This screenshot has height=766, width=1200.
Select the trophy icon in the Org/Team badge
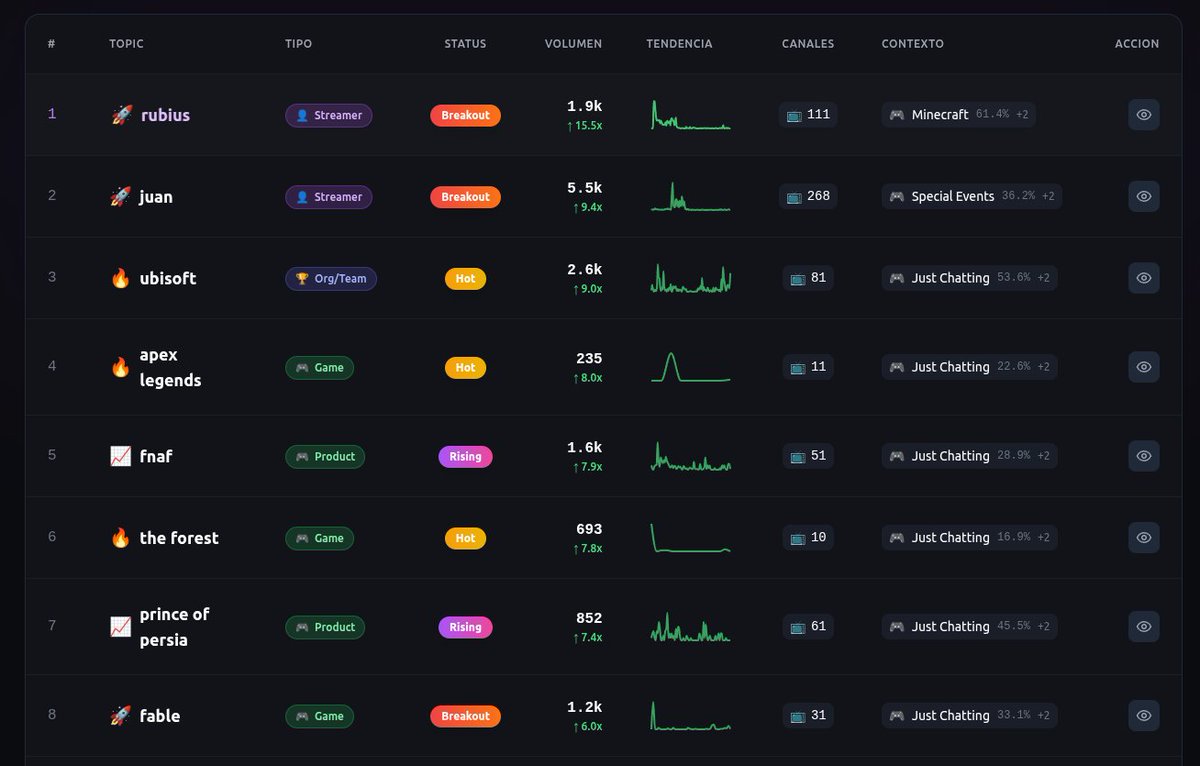[303, 278]
